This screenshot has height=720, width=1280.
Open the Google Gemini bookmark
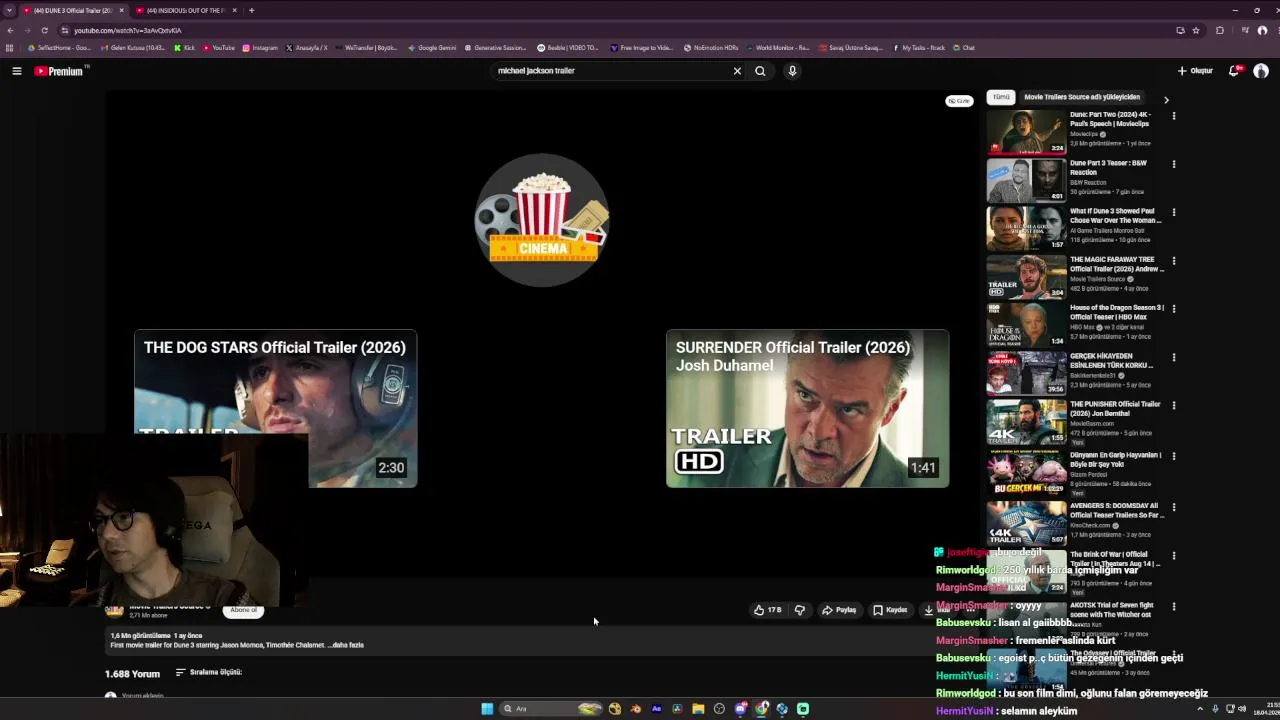(432, 48)
